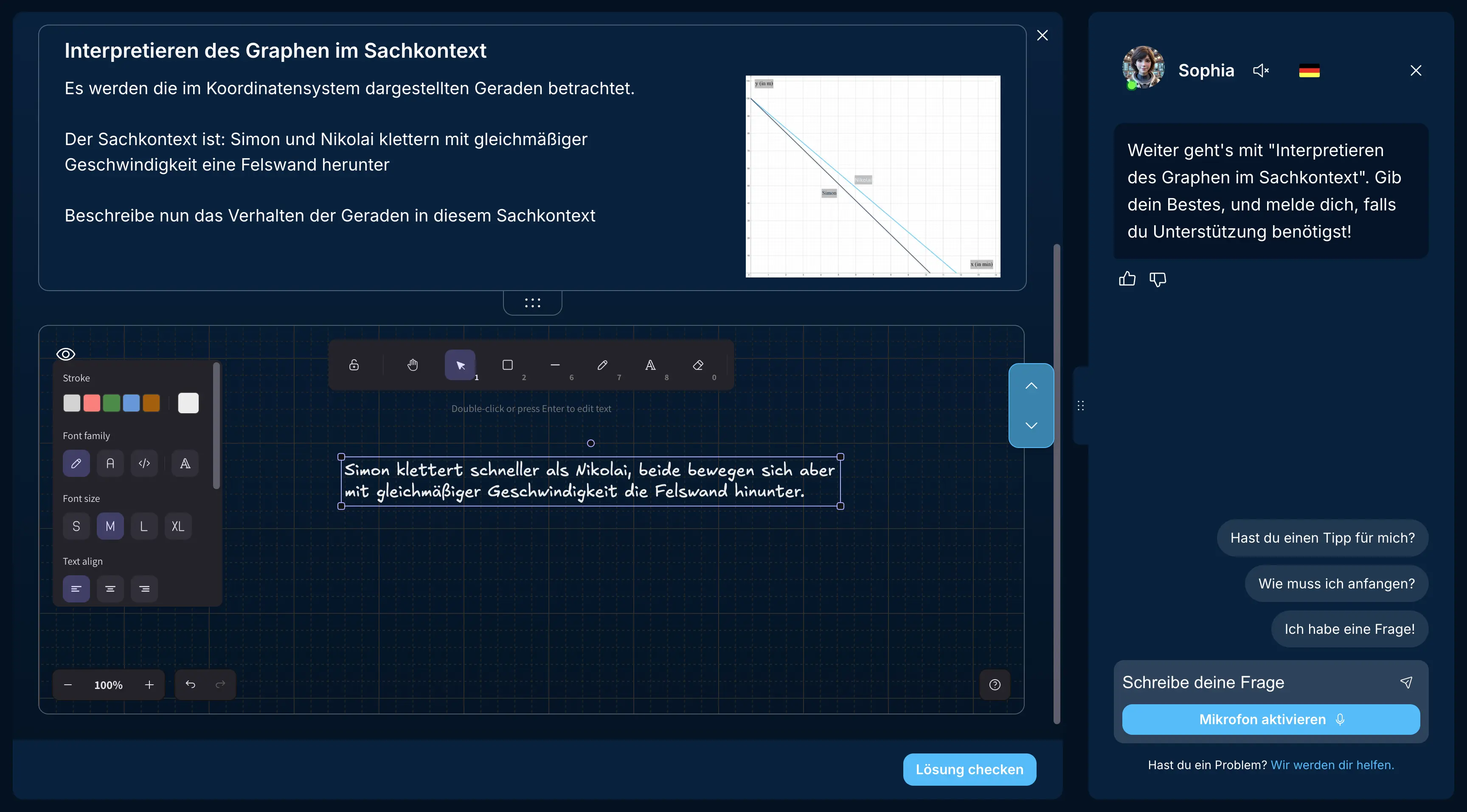Pick the light gray stroke color
The width and height of the screenshot is (1467, 812).
click(x=72, y=403)
